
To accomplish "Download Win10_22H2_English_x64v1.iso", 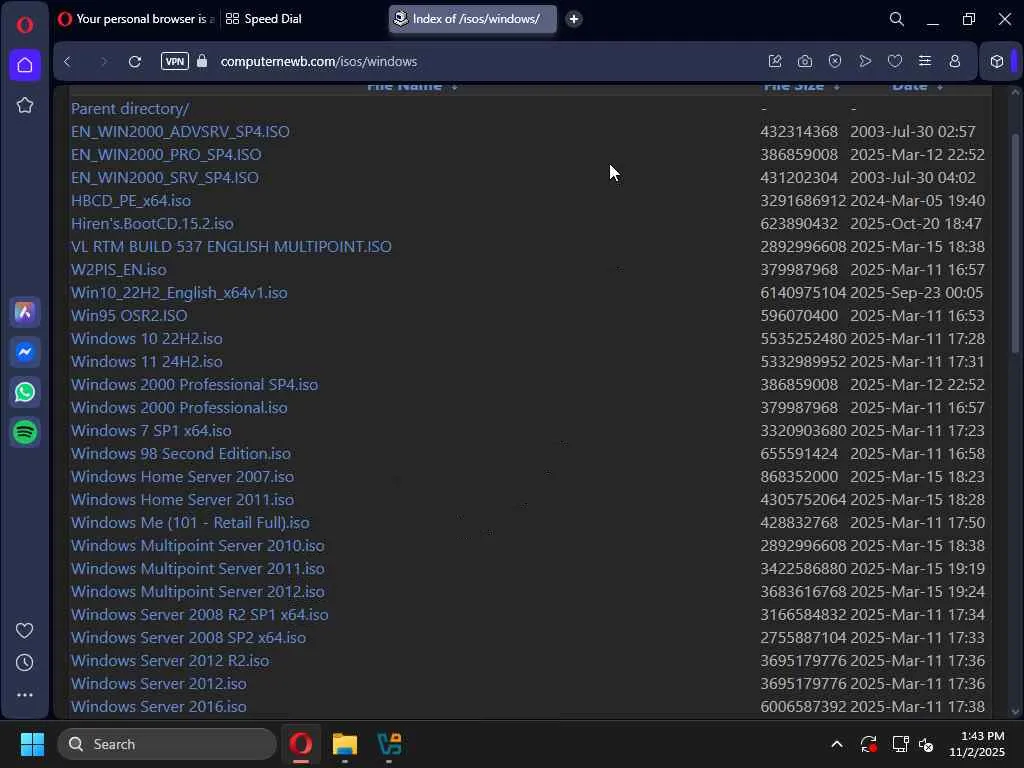I will pos(179,293).
